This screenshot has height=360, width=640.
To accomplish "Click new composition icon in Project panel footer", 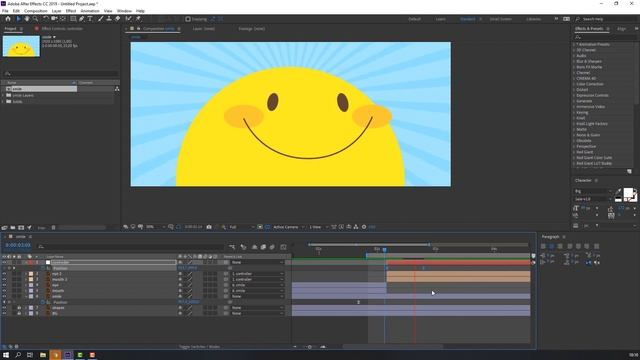I will (x=21, y=227).
